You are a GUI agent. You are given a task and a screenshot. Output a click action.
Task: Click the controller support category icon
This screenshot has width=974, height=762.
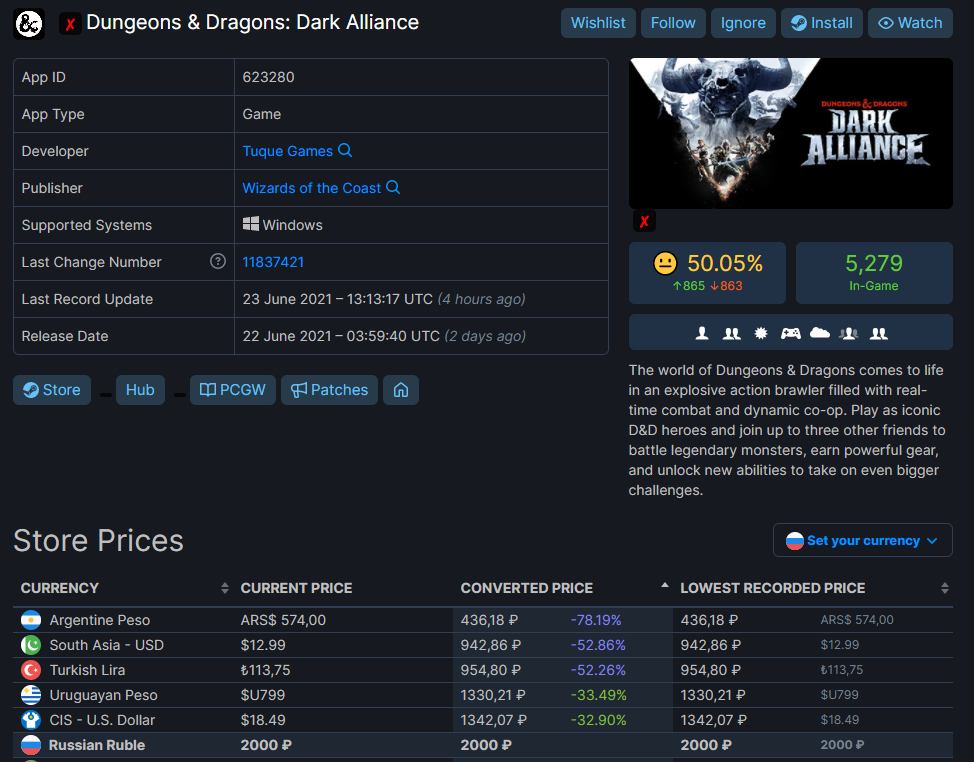coord(790,333)
